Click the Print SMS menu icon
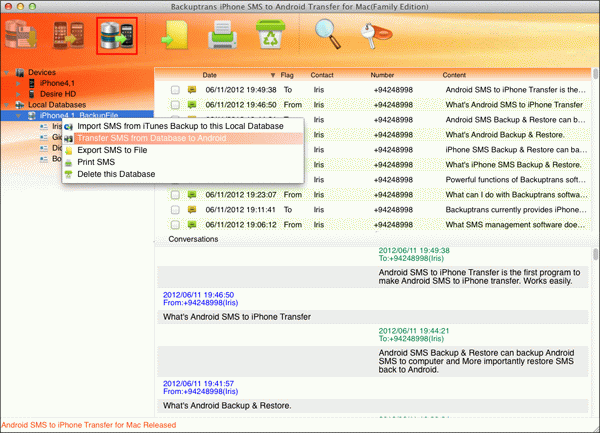 click(x=68, y=163)
